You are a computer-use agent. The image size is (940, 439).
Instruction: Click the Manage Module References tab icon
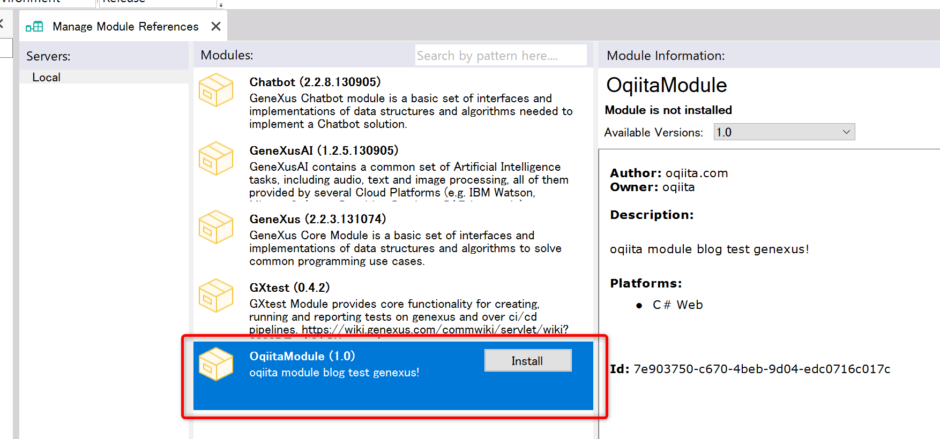(35, 27)
